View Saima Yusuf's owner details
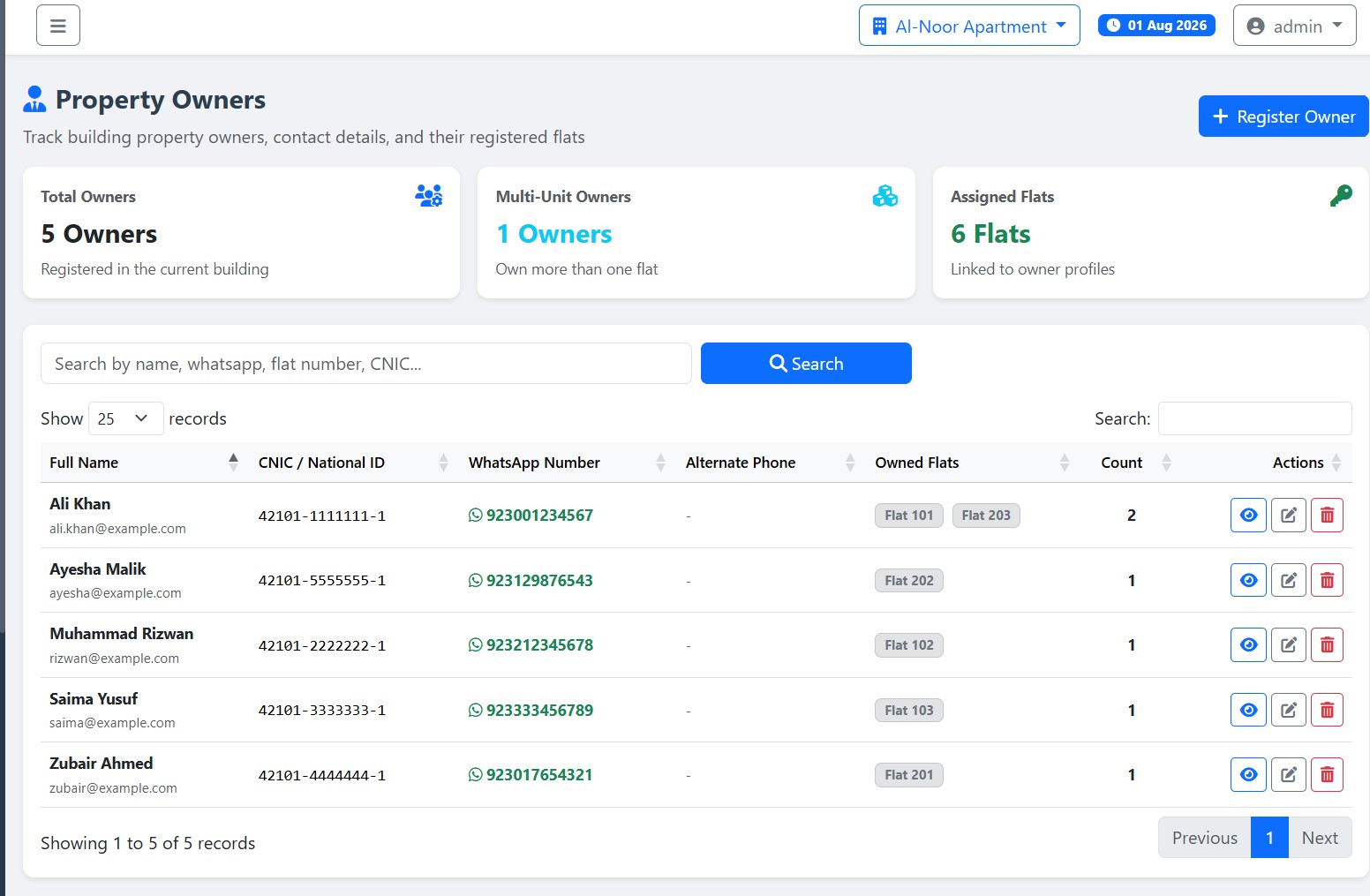The image size is (1370, 896). tap(1248, 711)
